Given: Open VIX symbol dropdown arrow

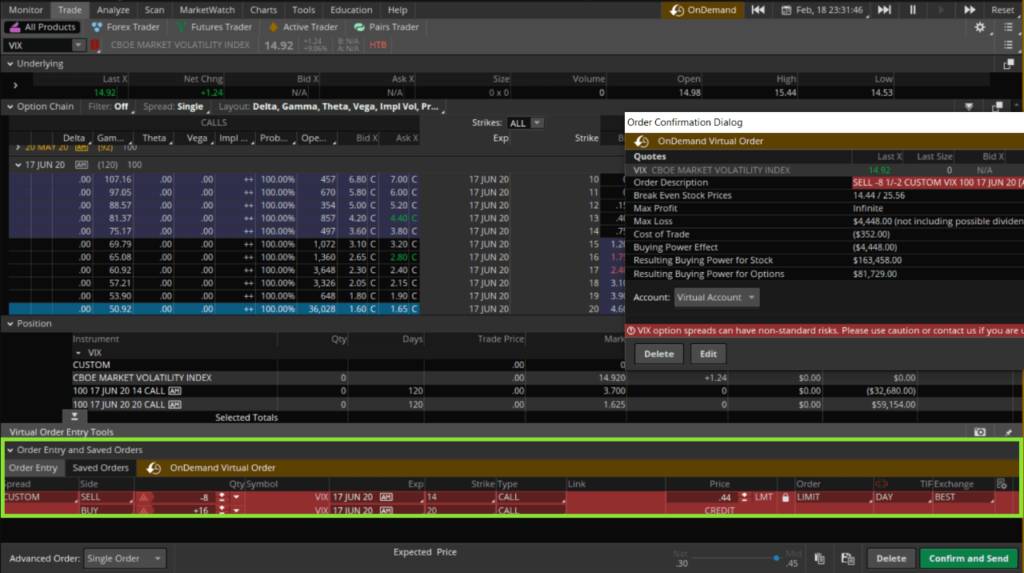Looking at the screenshot, I should (78, 45).
